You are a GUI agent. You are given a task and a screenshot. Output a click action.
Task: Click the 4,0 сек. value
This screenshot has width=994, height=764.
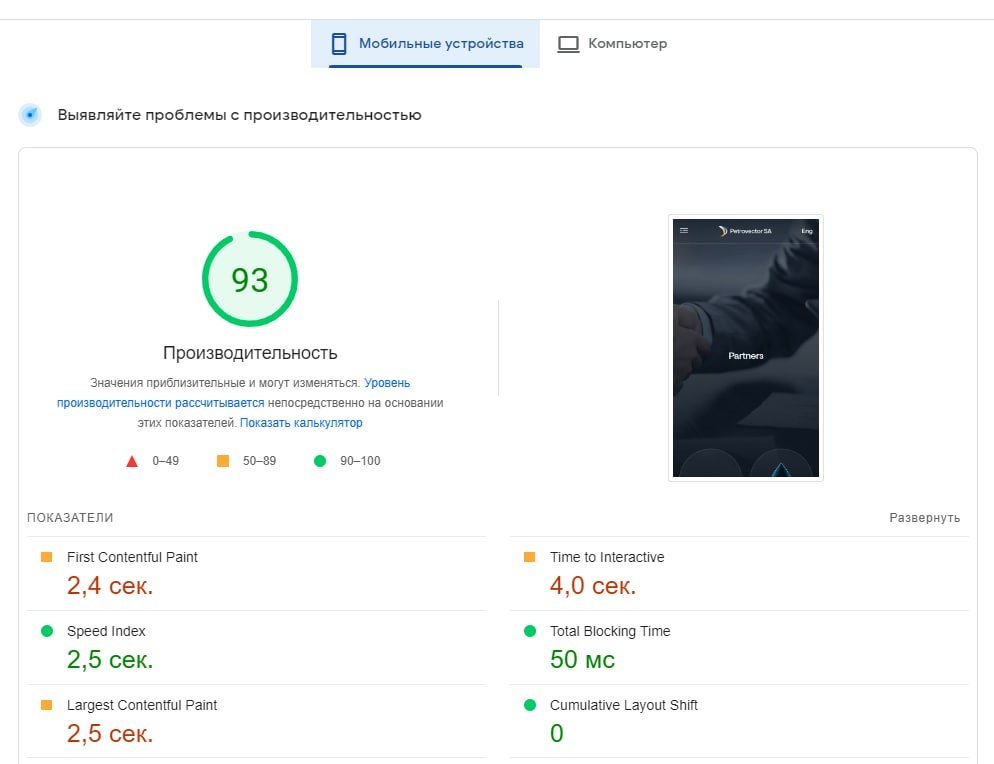pyautogui.click(x=593, y=586)
